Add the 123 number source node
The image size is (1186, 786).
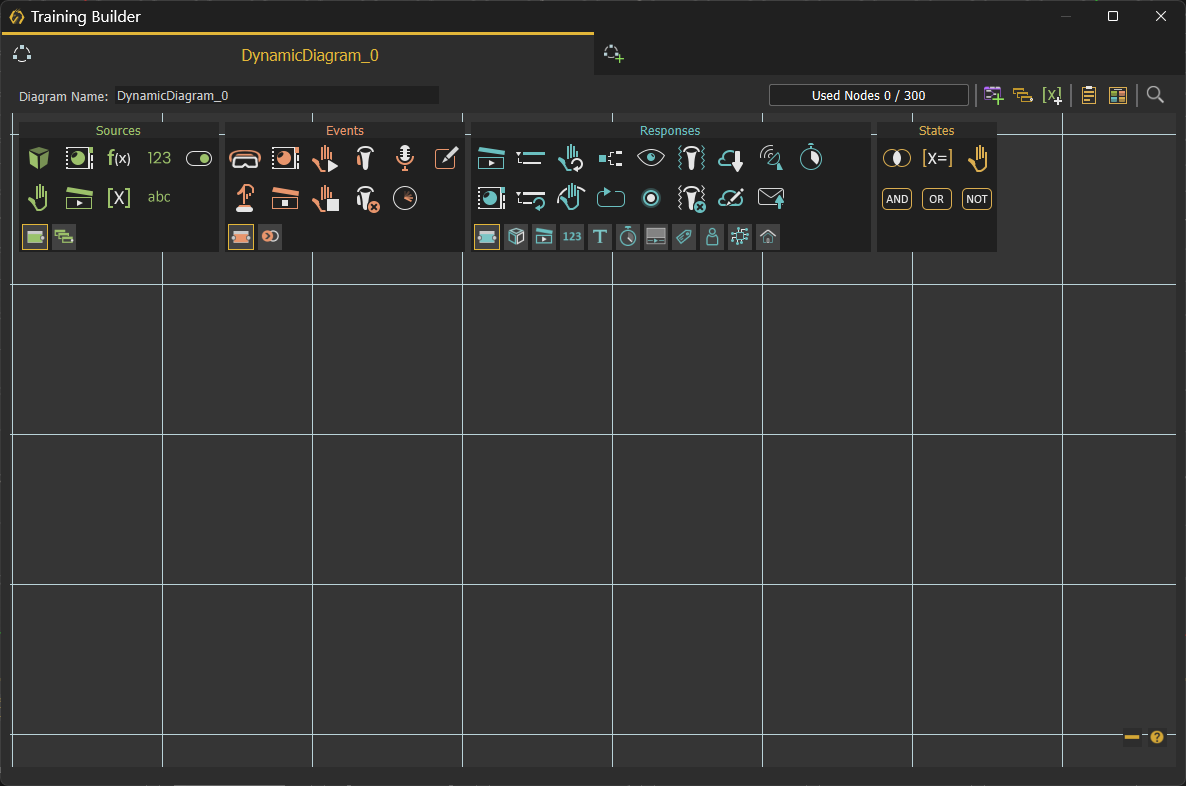tap(159, 158)
